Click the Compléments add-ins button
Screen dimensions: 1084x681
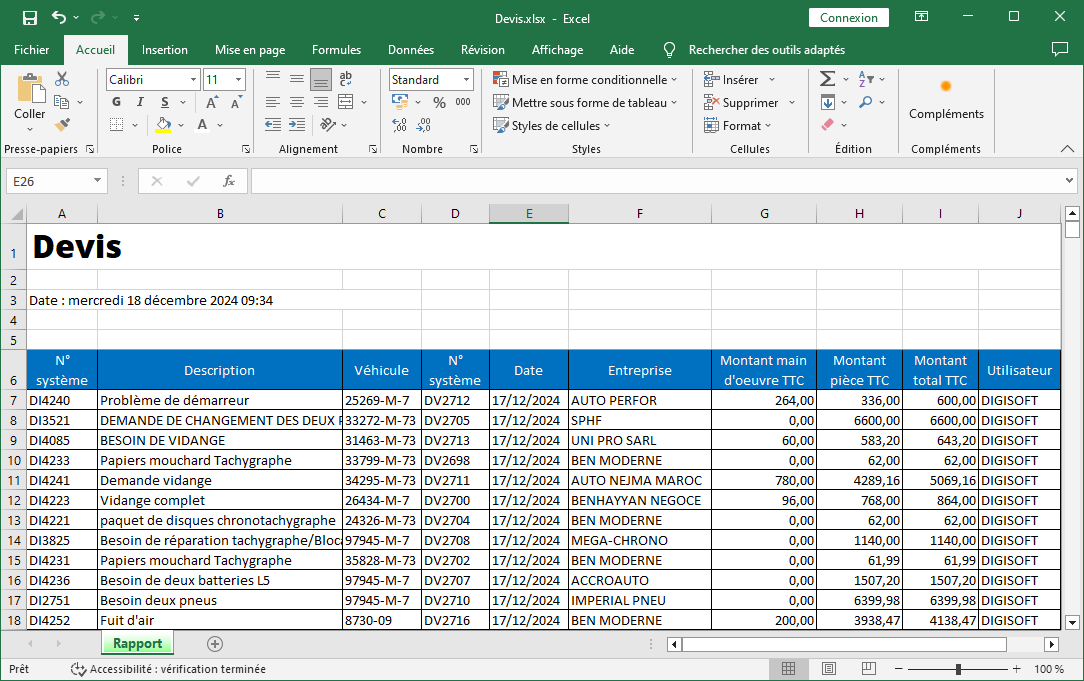(x=946, y=100)
